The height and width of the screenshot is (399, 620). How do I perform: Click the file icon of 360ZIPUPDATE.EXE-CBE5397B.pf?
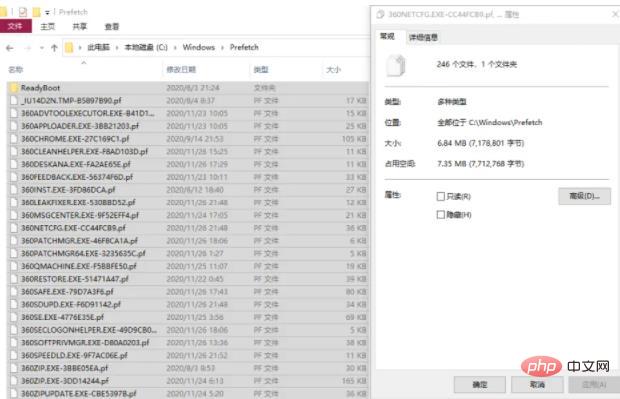click(14, 393)
